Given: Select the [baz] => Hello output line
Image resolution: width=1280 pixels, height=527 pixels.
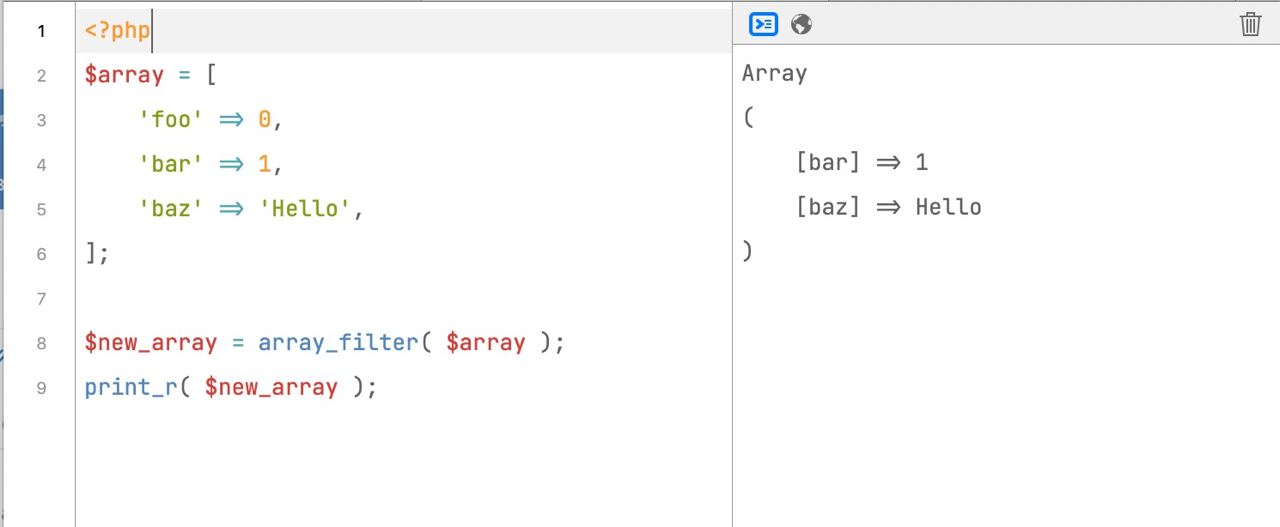Looking at the screenshot, I should 889,207.
